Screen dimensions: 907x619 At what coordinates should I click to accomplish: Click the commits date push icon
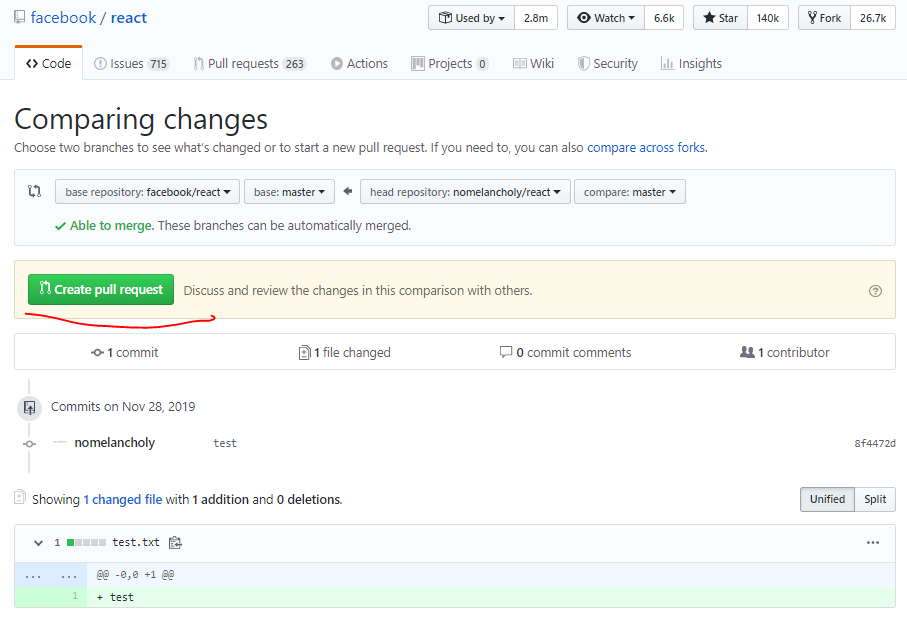pyautogui.click(x=30, y=408)
